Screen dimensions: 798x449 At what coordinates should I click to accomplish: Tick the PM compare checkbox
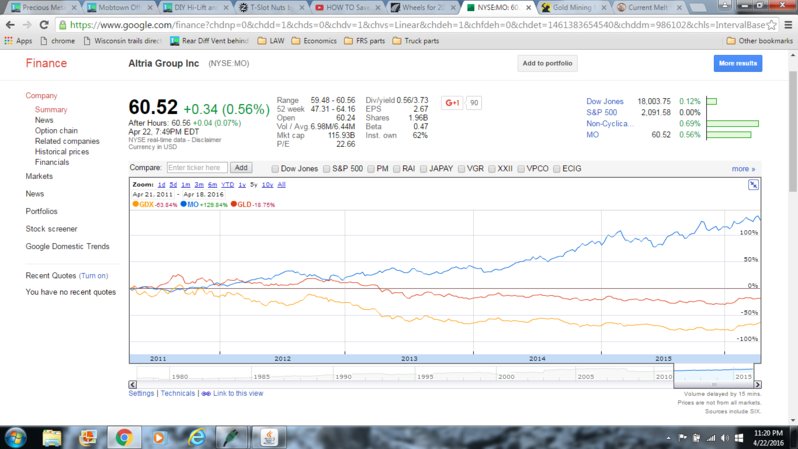tap(370, 169)
